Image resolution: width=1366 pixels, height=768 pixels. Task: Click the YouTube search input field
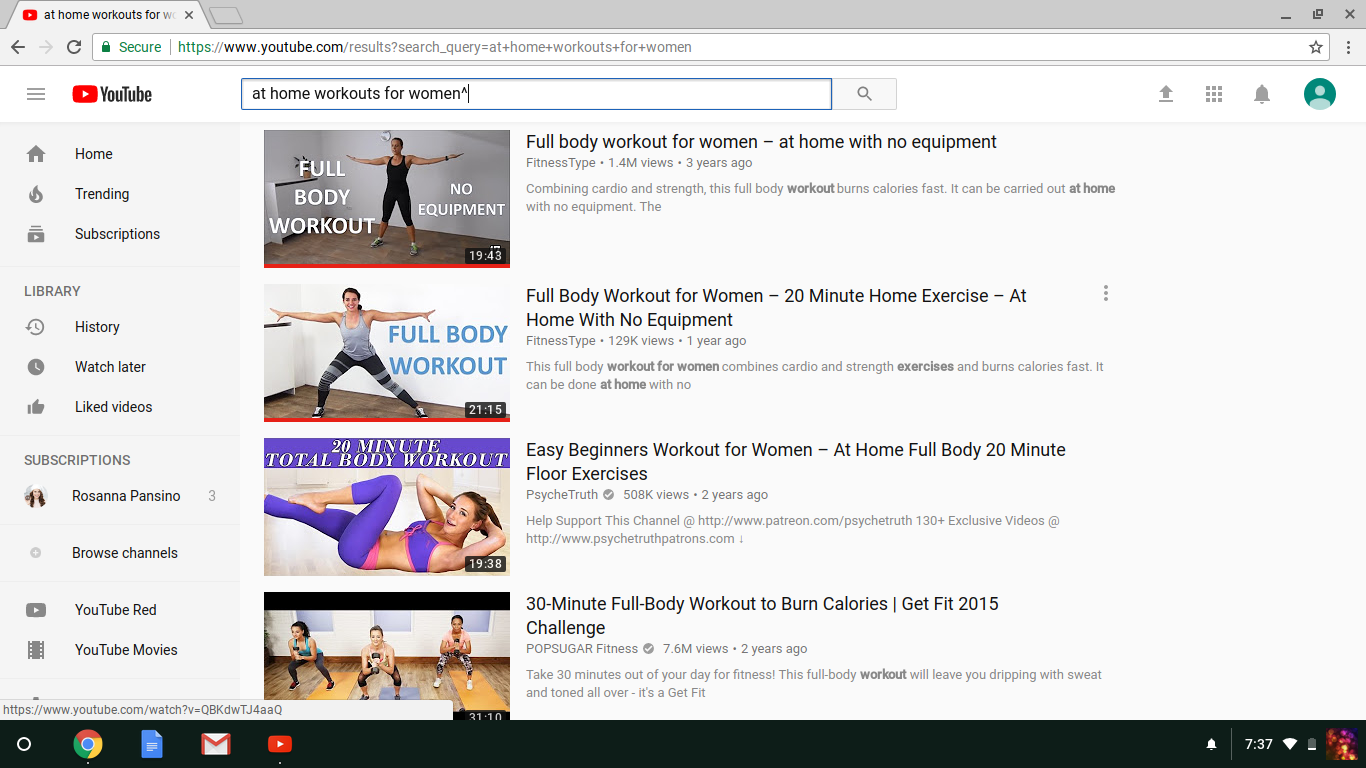click(536, 94)
